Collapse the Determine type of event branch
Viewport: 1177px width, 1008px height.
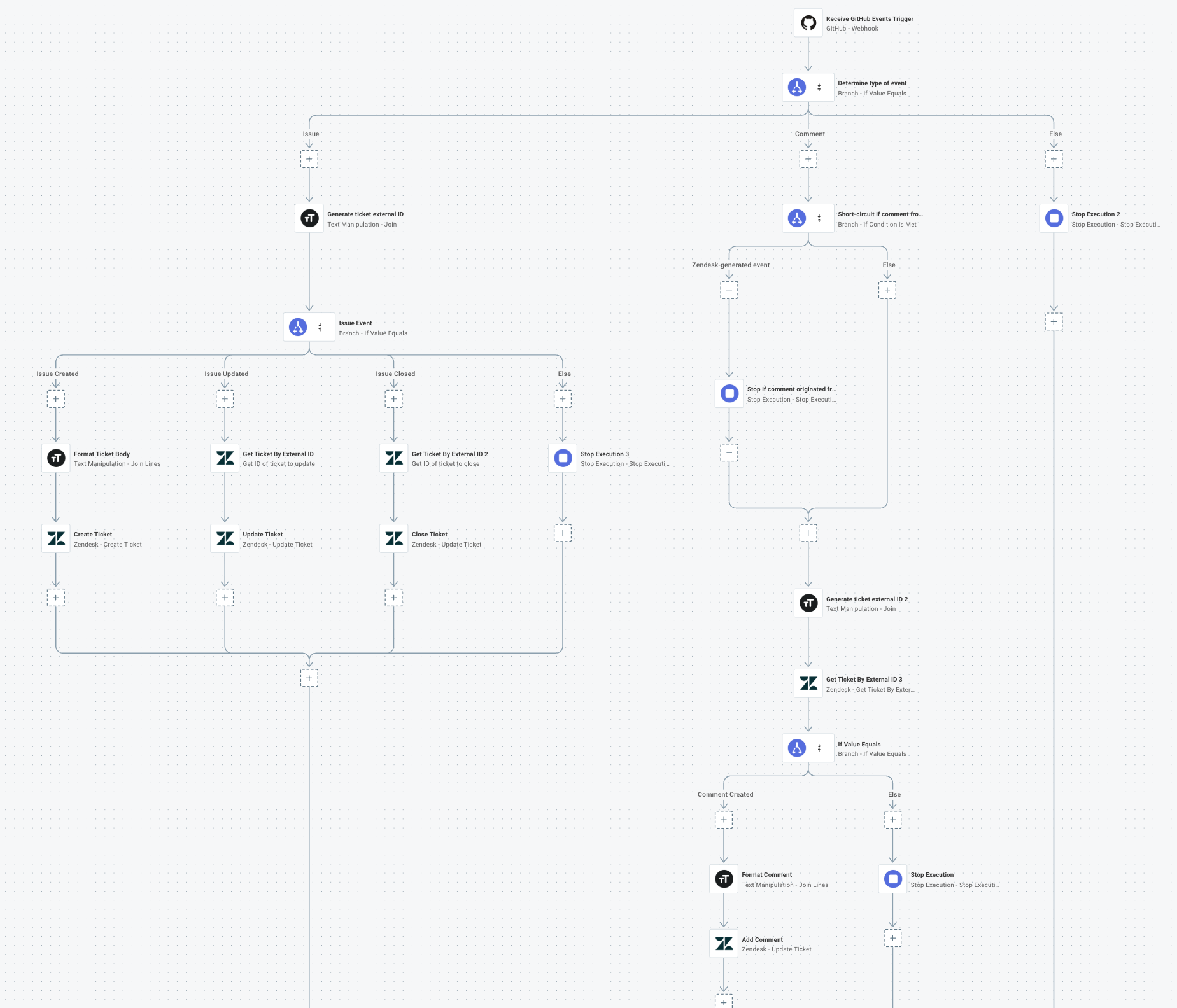[820, 86]
